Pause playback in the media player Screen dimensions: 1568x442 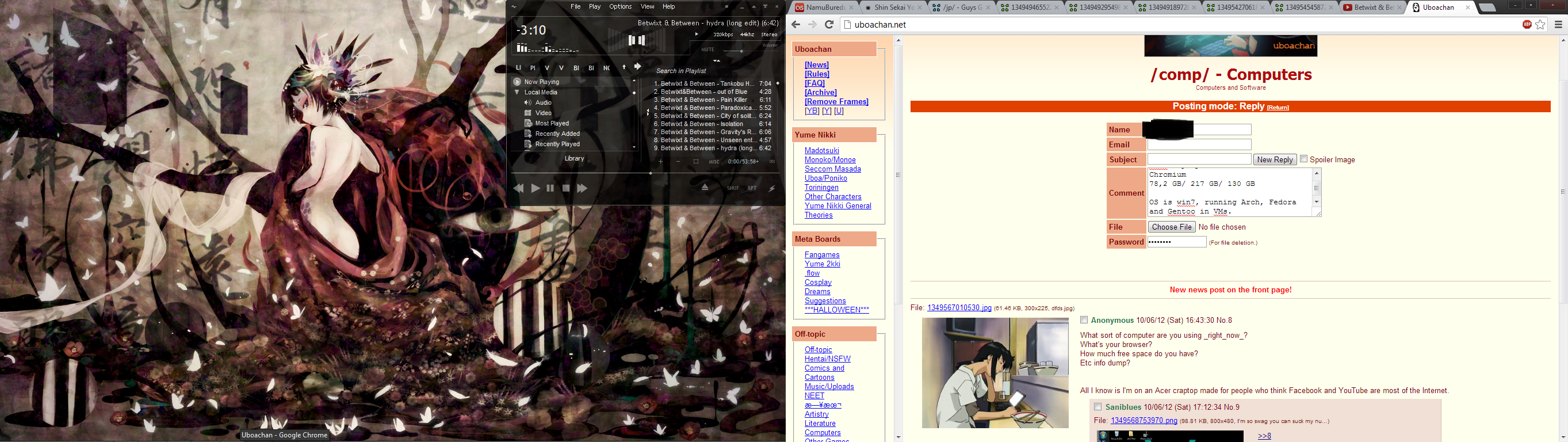click(x=550, y=189)
